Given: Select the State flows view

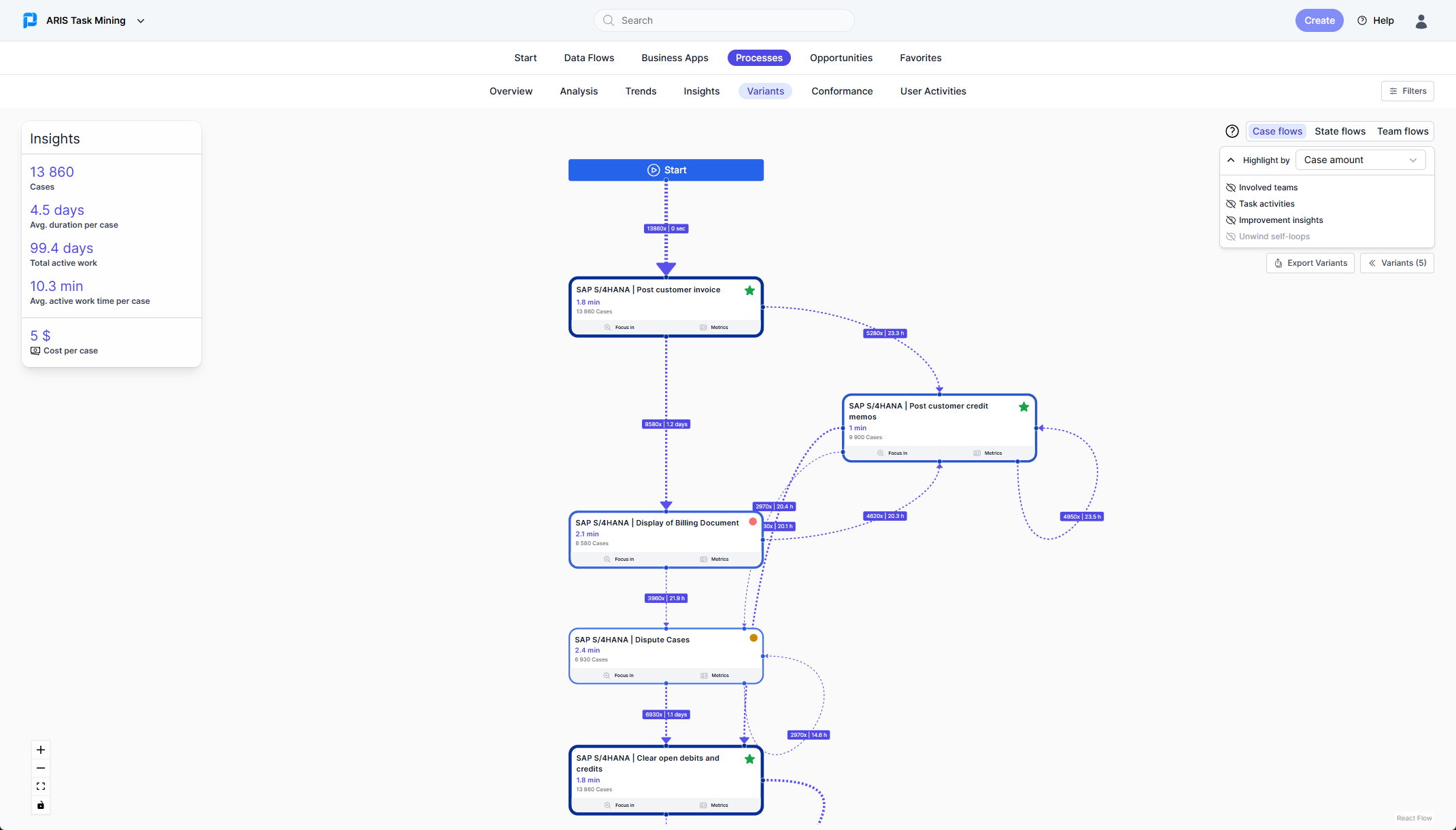Looking at the screenshot, I should click(x=1340, y=131).
